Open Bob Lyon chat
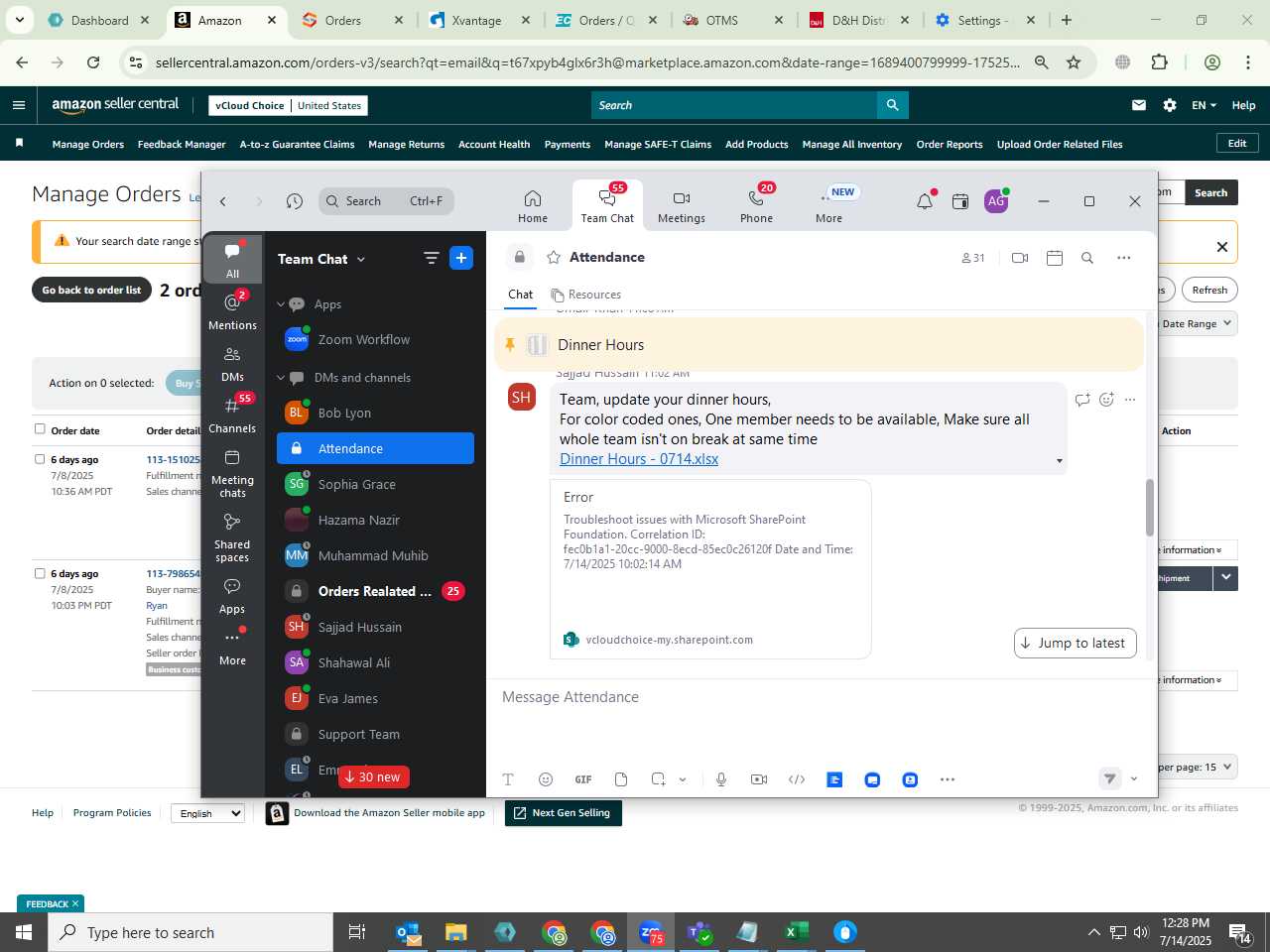The image size is (1270, 952). tap(375, 413)
